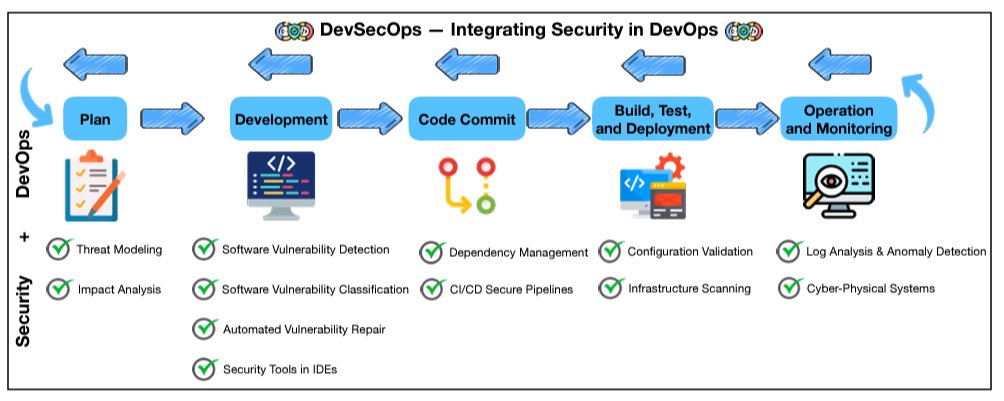Viewport: 1004px width, 401px height.
Task: Click the left-pointing arrow above the Plan box
Action: click(95, 64)
